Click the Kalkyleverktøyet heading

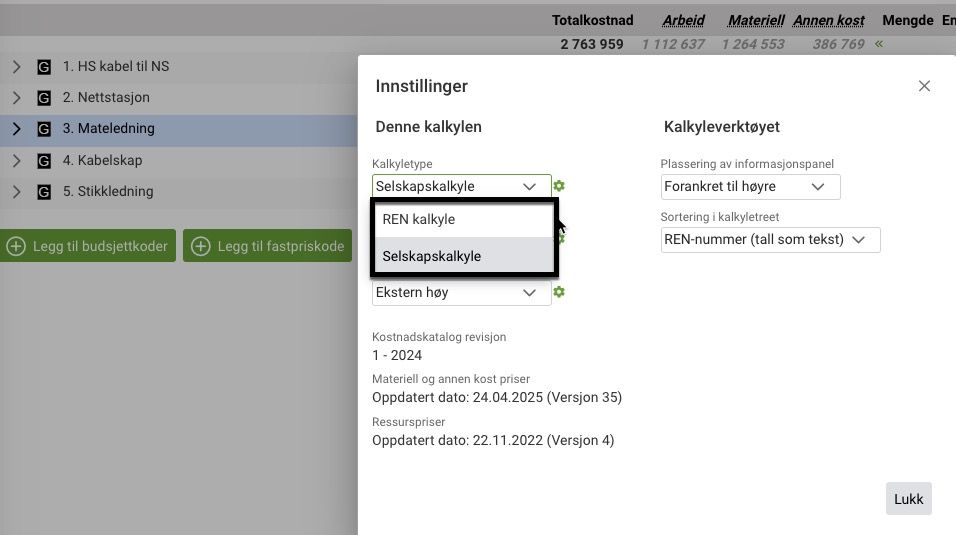pos(722,127)
